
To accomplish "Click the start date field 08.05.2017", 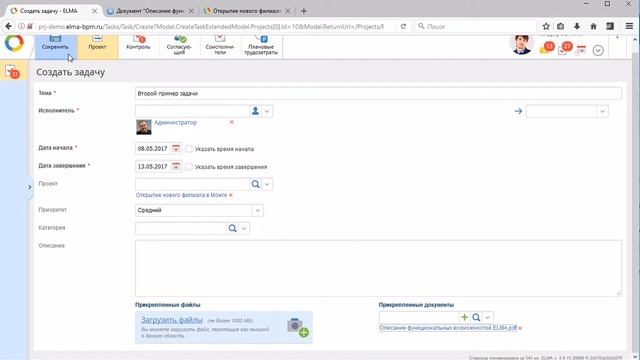I will coord(153,149).
